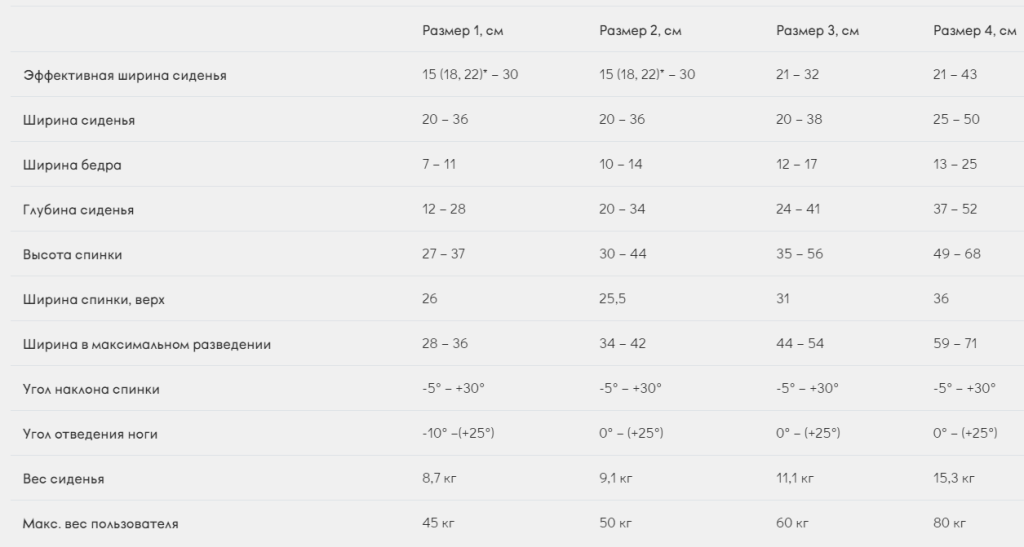Select the 'Угол отведения ноги' row label
Image resolution: width=1024 pixels, height=547 pixels.
(90, 434)
